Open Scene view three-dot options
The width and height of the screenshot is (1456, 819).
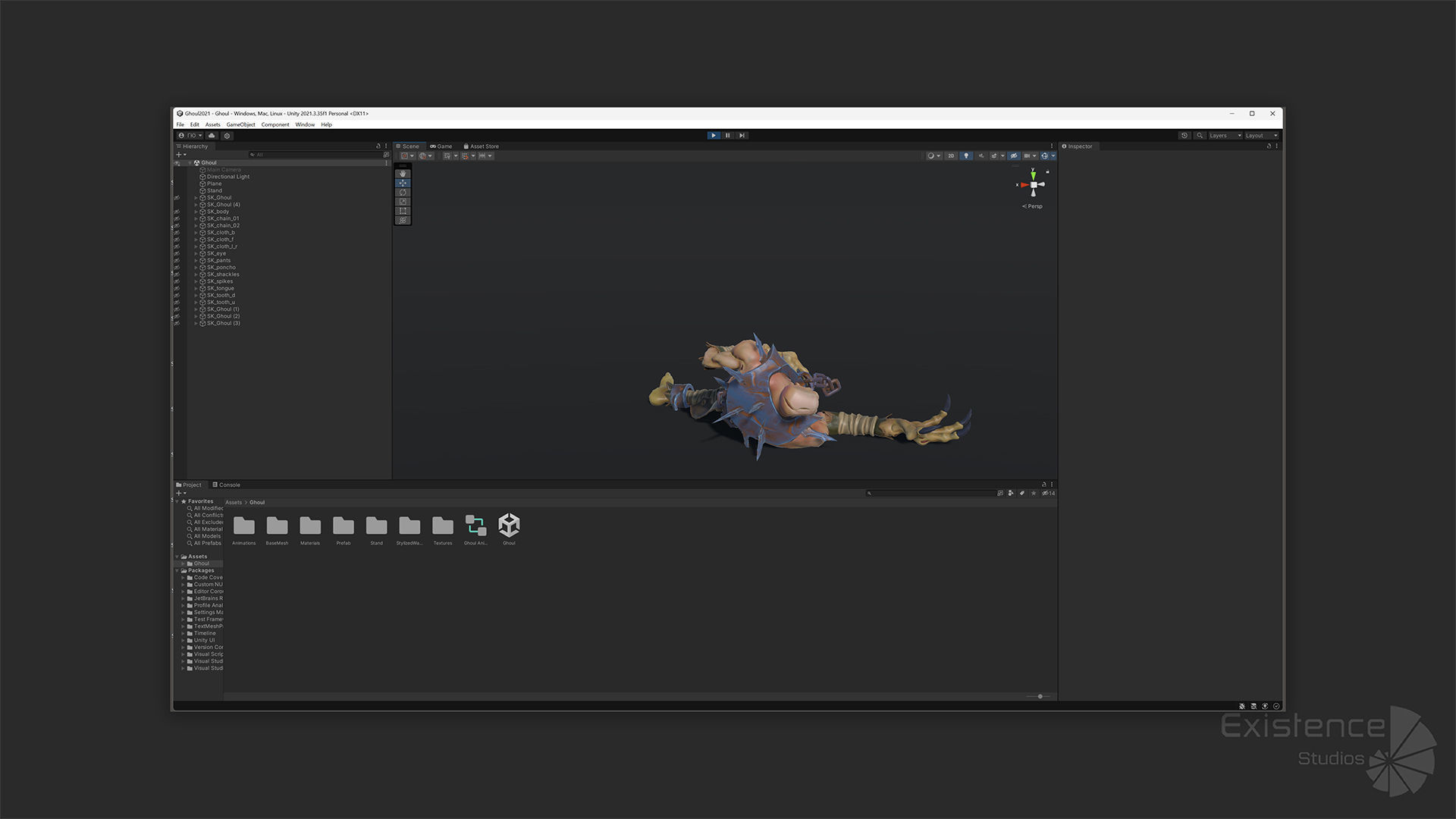(x=1051, y=146)
